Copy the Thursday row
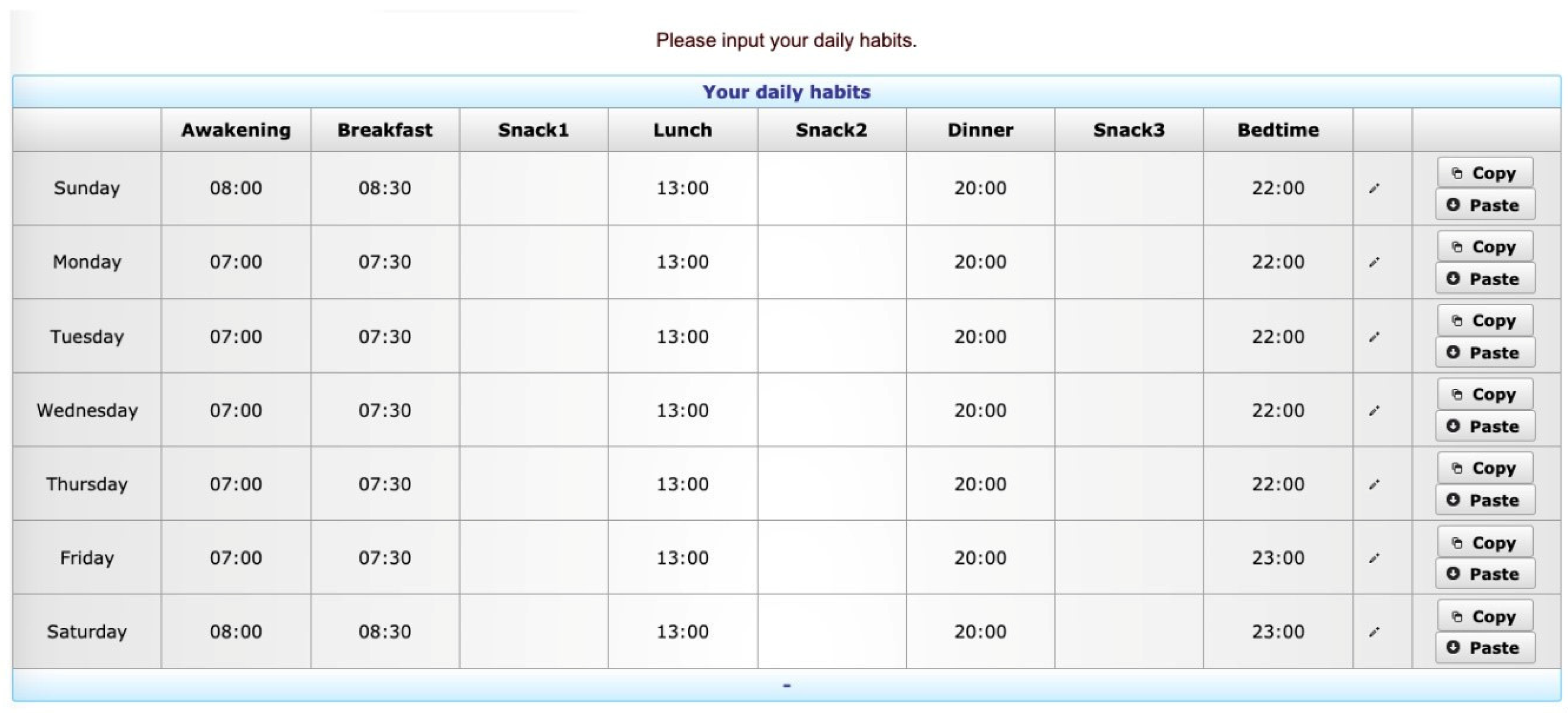This screenshot has height=713, width=1568. point(1484,468)
